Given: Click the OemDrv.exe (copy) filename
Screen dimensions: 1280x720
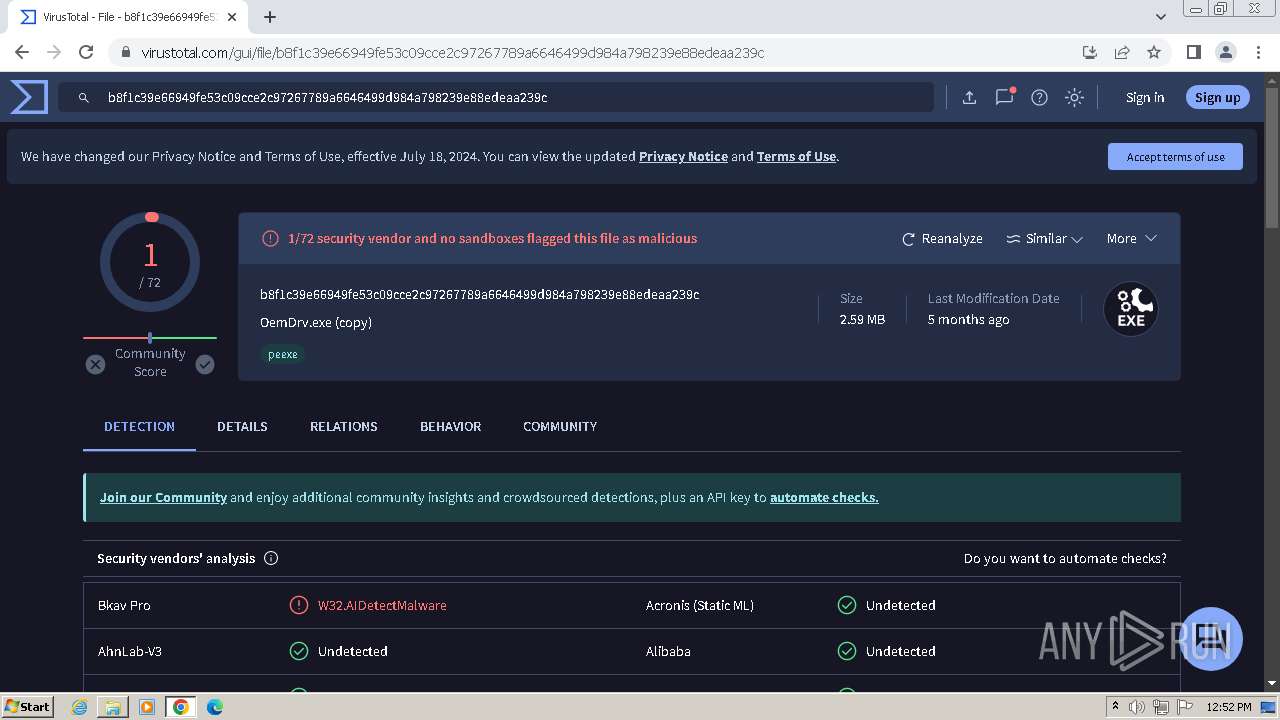Looking at the screenshot, I should point(316,323).
